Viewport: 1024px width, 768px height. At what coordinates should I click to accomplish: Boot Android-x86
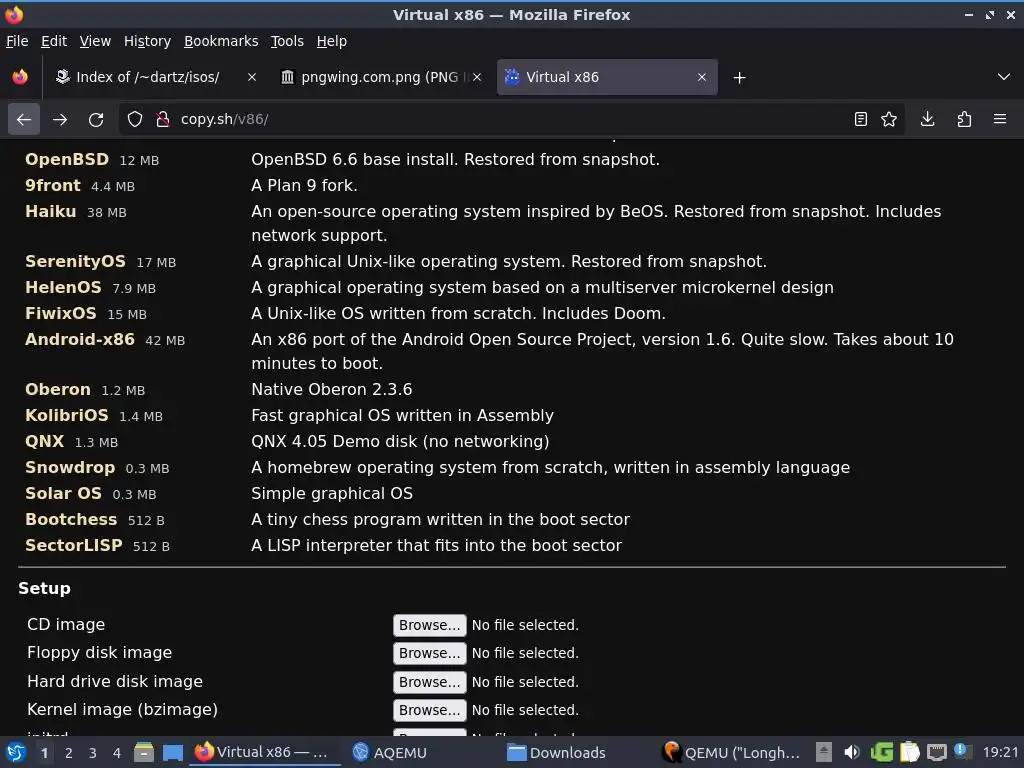80,340
